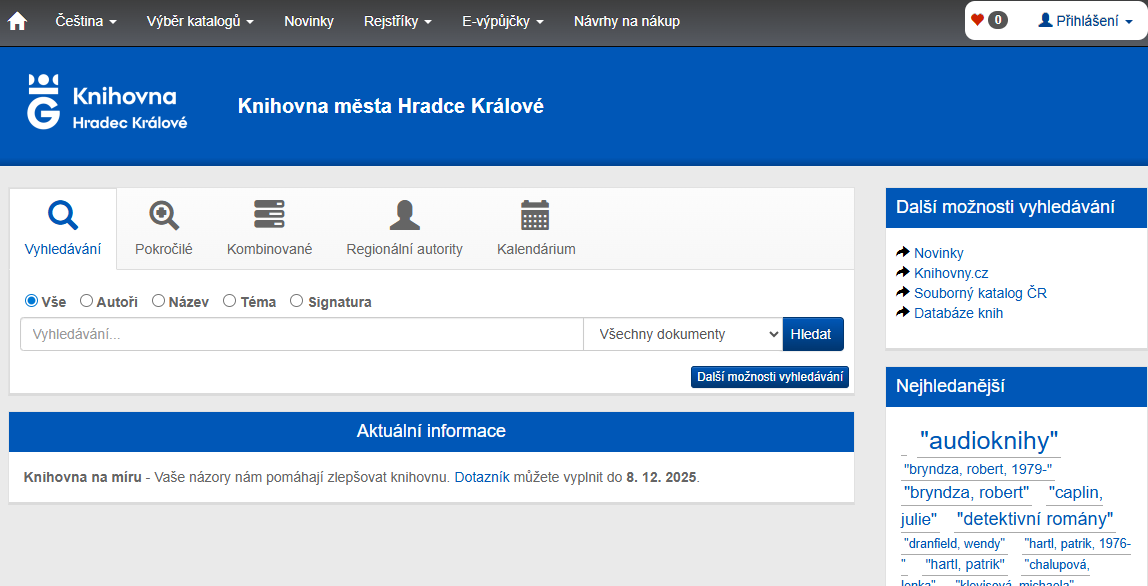The height and width of the screenshot is (586, 1148).
Task: Choose the Signatura radio option
Action: click(297, 301)
